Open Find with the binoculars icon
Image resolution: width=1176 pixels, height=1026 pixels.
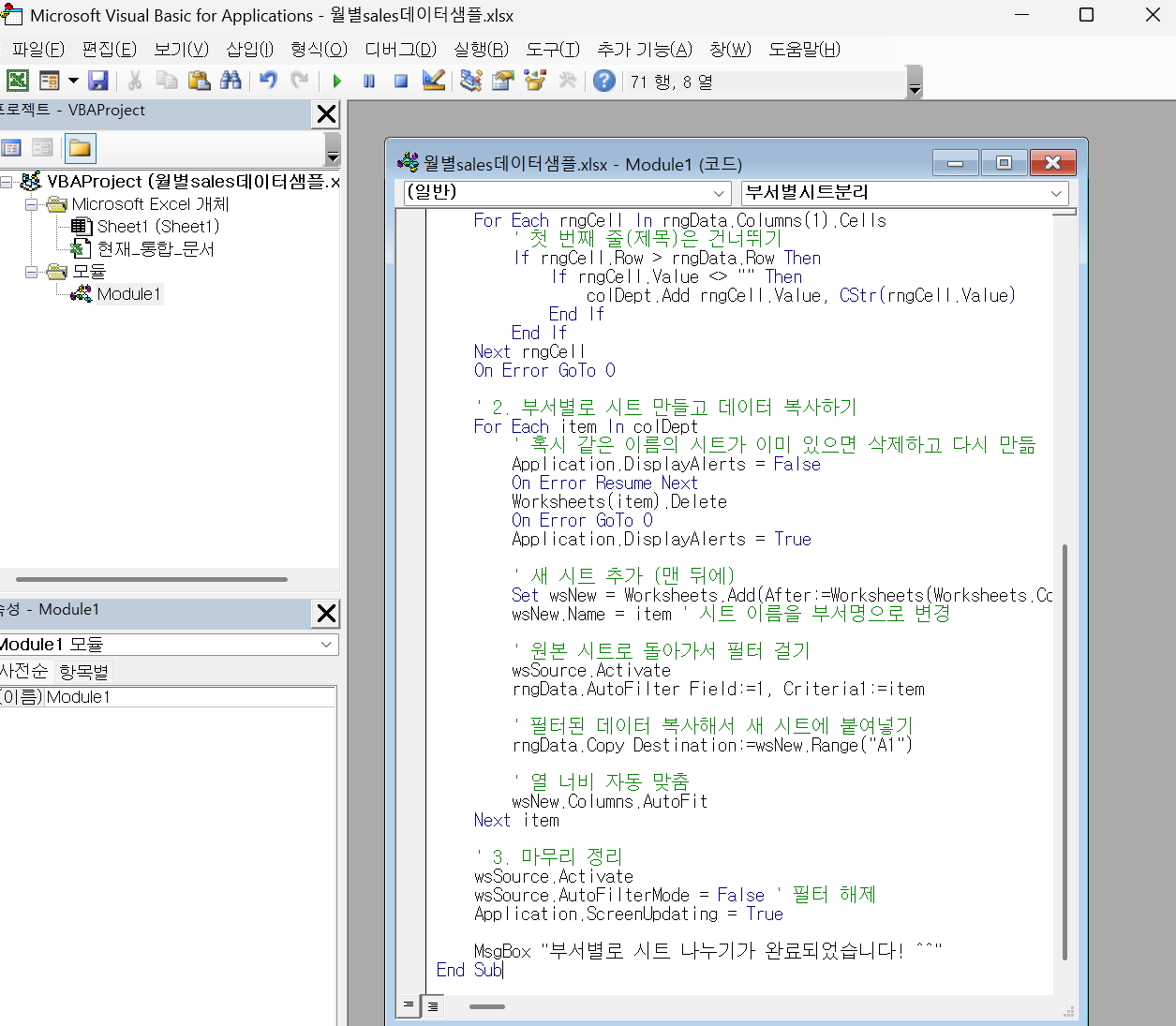(x=231, y=81)
